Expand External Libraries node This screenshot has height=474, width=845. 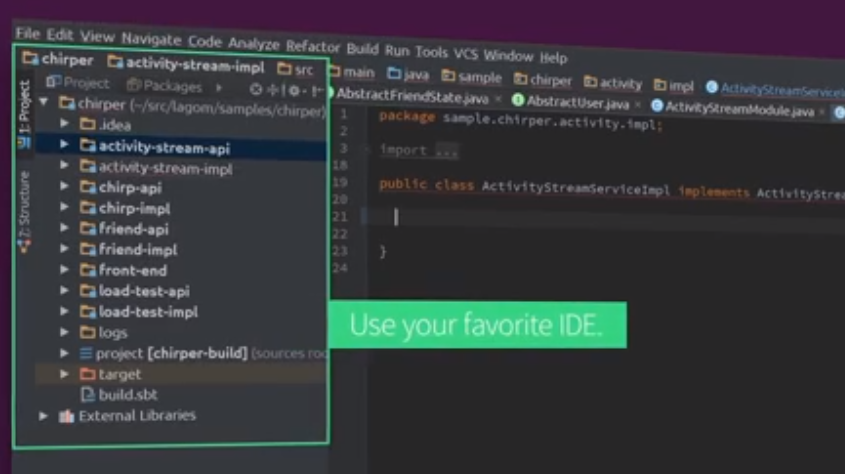tap(44, 416)
